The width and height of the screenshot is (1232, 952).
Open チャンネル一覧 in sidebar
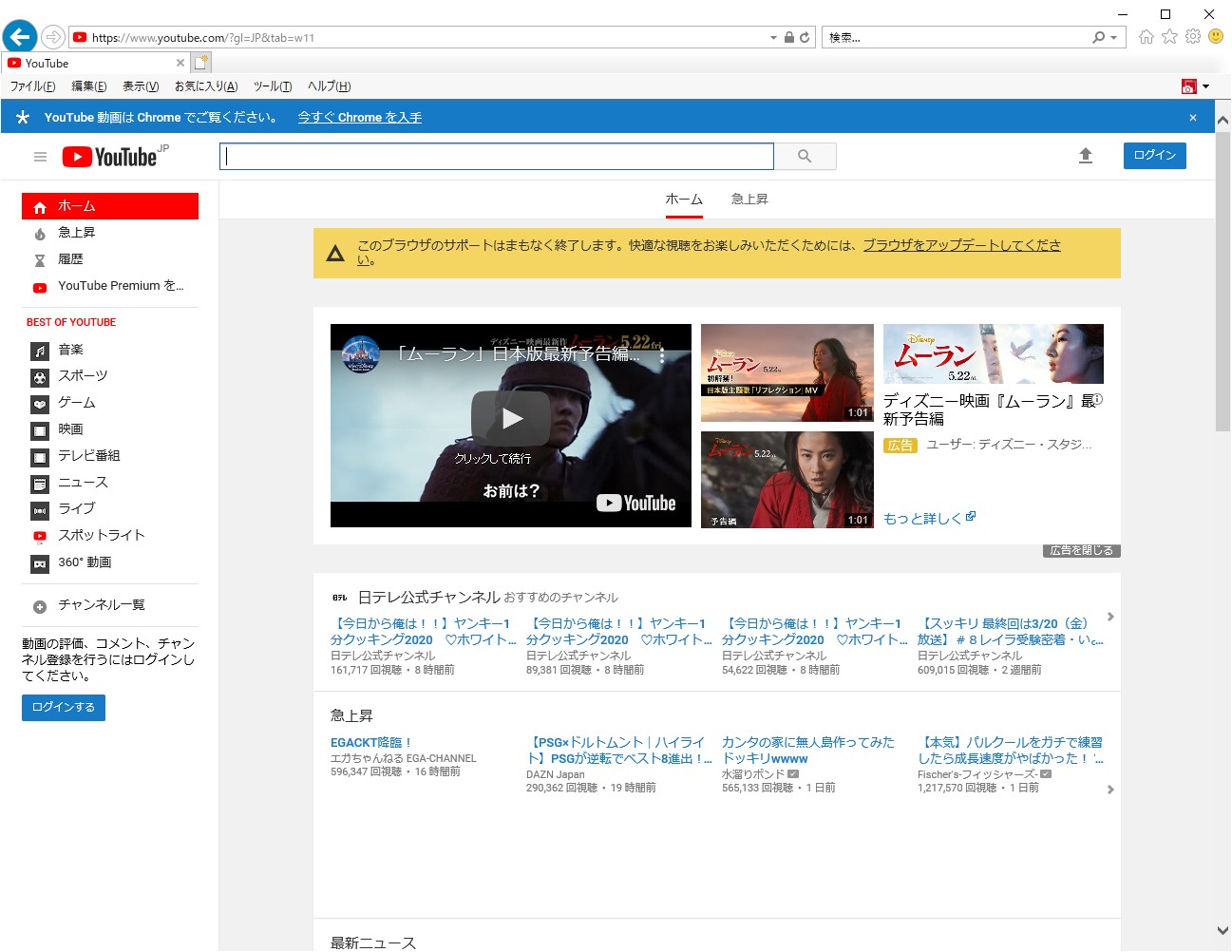(x=110, y=606)
